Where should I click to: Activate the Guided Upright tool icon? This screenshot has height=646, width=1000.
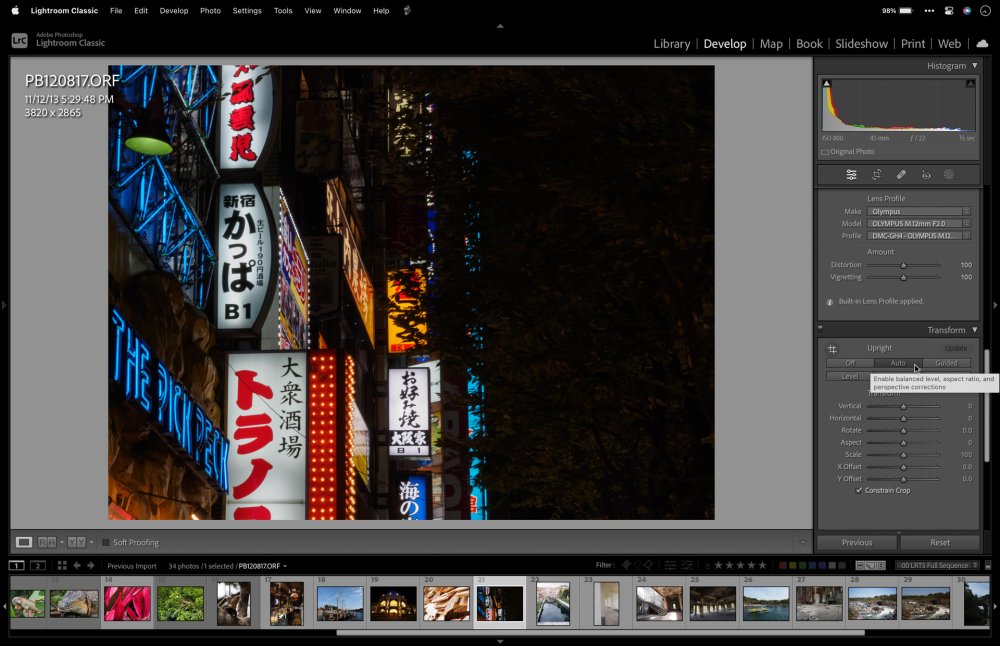point(832,349)
